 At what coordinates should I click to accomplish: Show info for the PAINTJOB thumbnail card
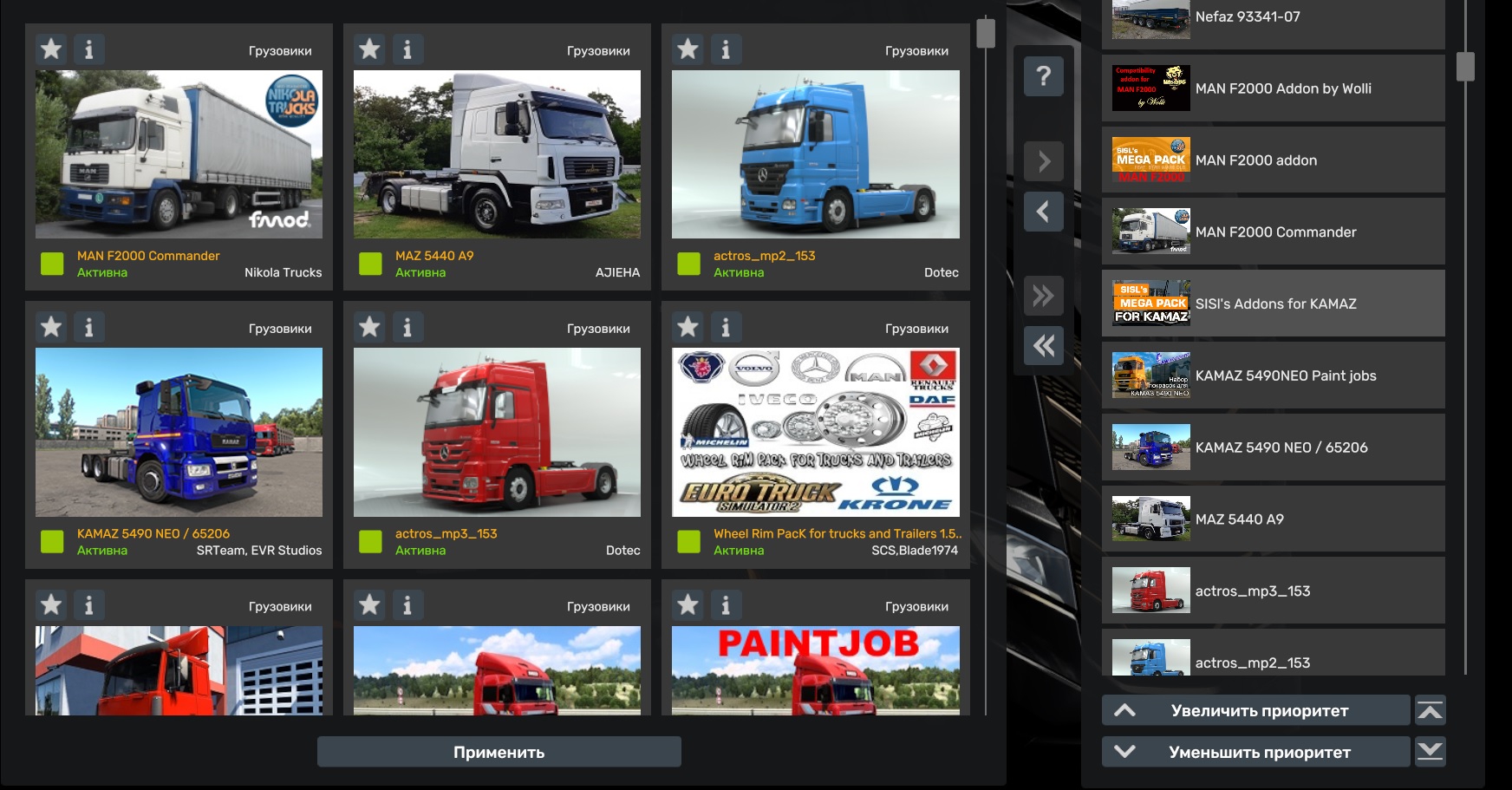pos(725,604)
